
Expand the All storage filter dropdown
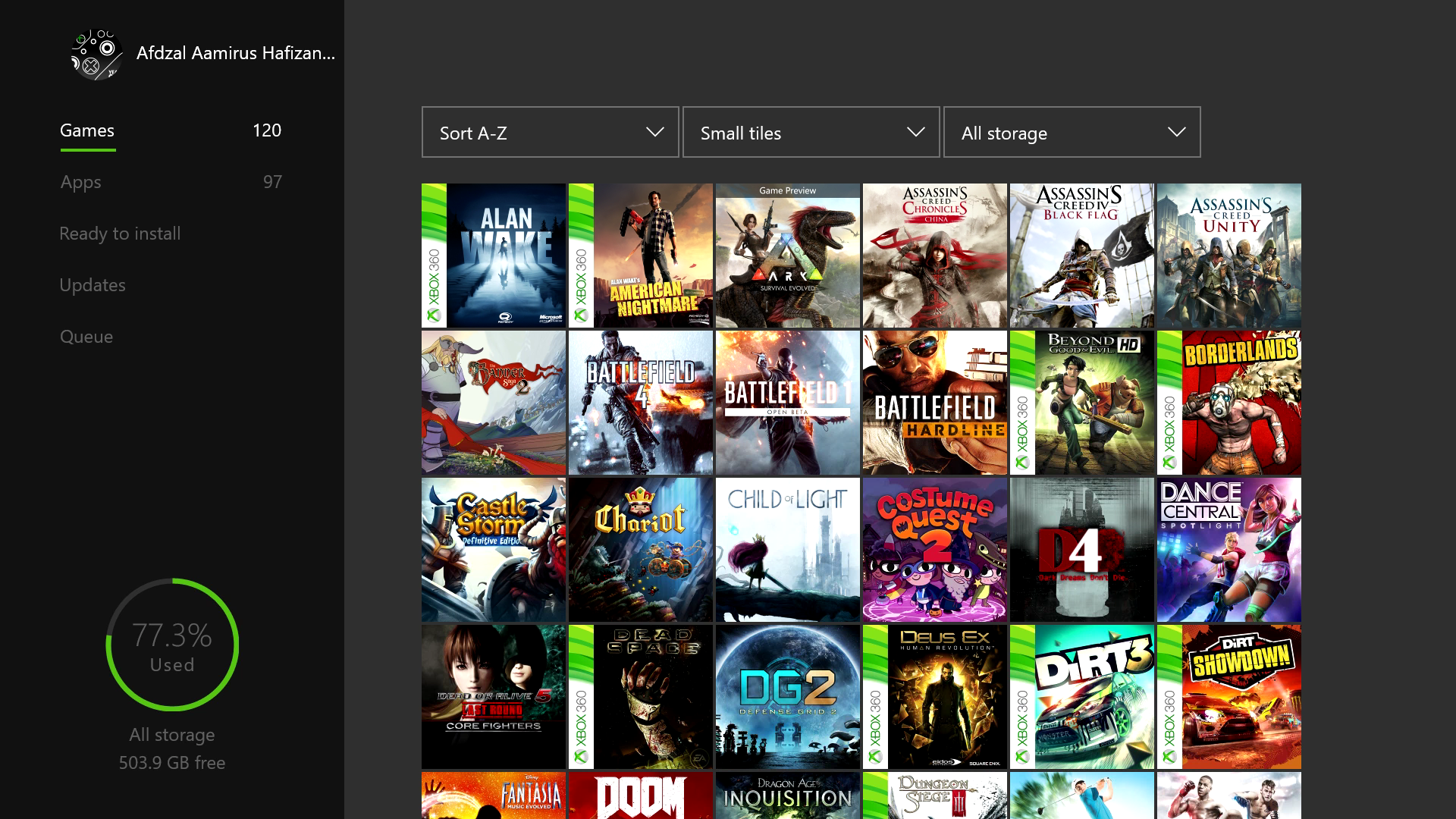pyautogui.click(x=1072, y=132)
